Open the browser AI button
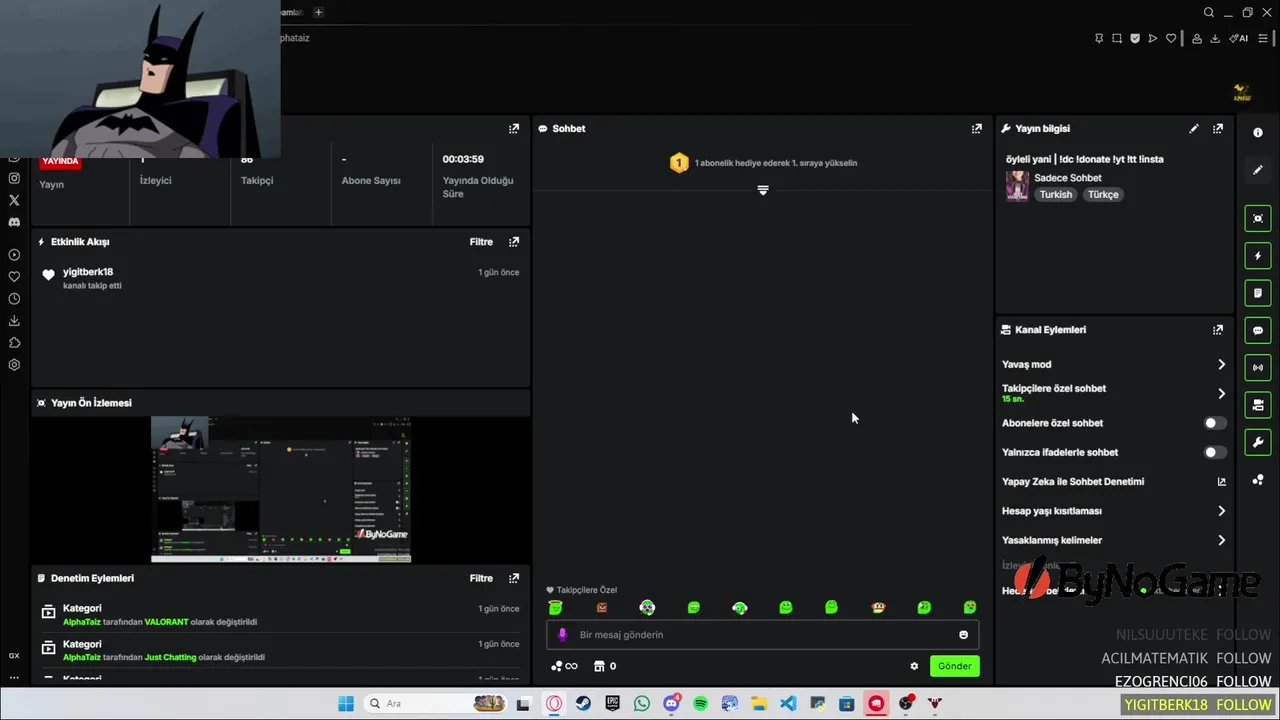 (x=1238, y=38)
